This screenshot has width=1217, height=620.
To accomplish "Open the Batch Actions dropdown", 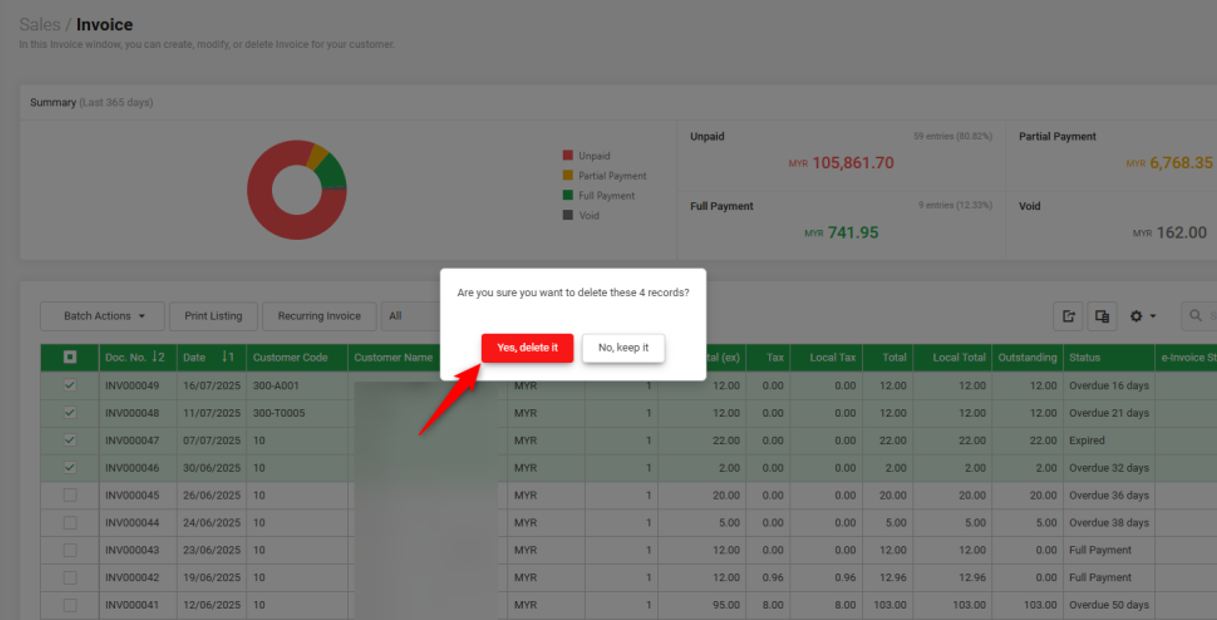I will [x=103, y=316].
